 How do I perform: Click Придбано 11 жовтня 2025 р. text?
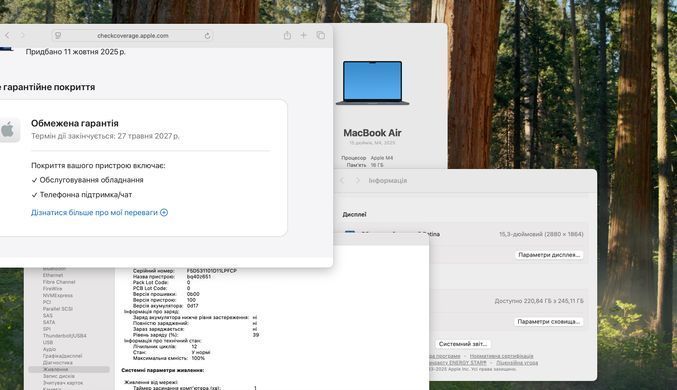pos(76,52)
